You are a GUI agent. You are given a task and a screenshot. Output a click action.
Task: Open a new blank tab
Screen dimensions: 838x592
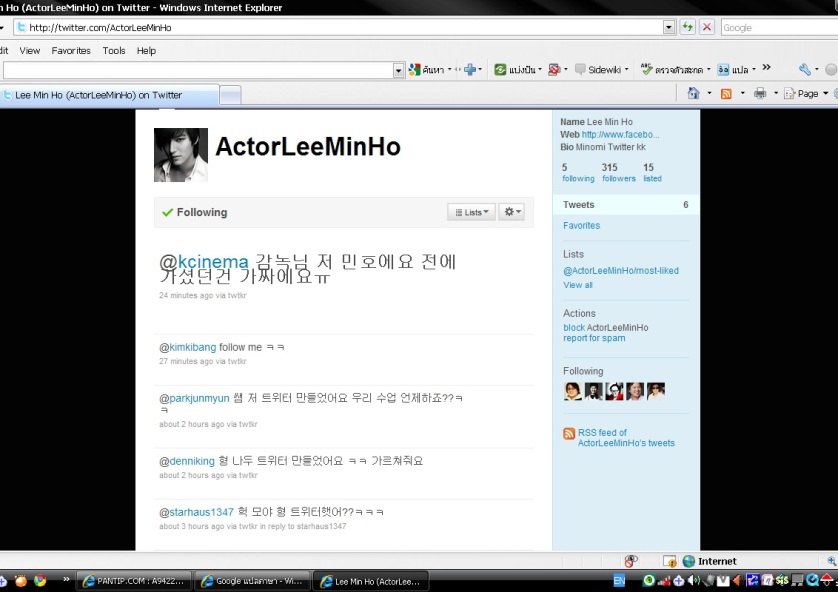pyautogui.click(x=230, y=96)
